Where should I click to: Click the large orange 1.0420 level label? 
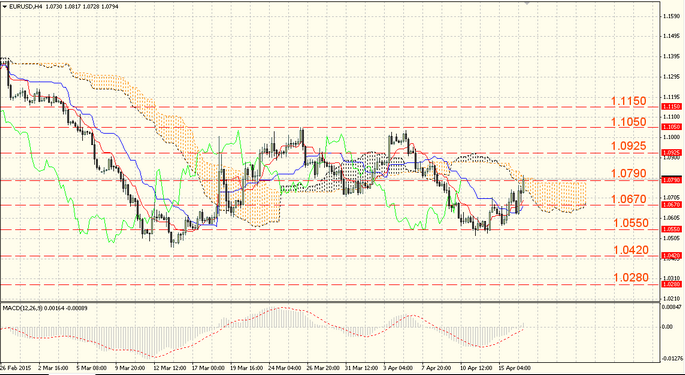click(631, 250)
